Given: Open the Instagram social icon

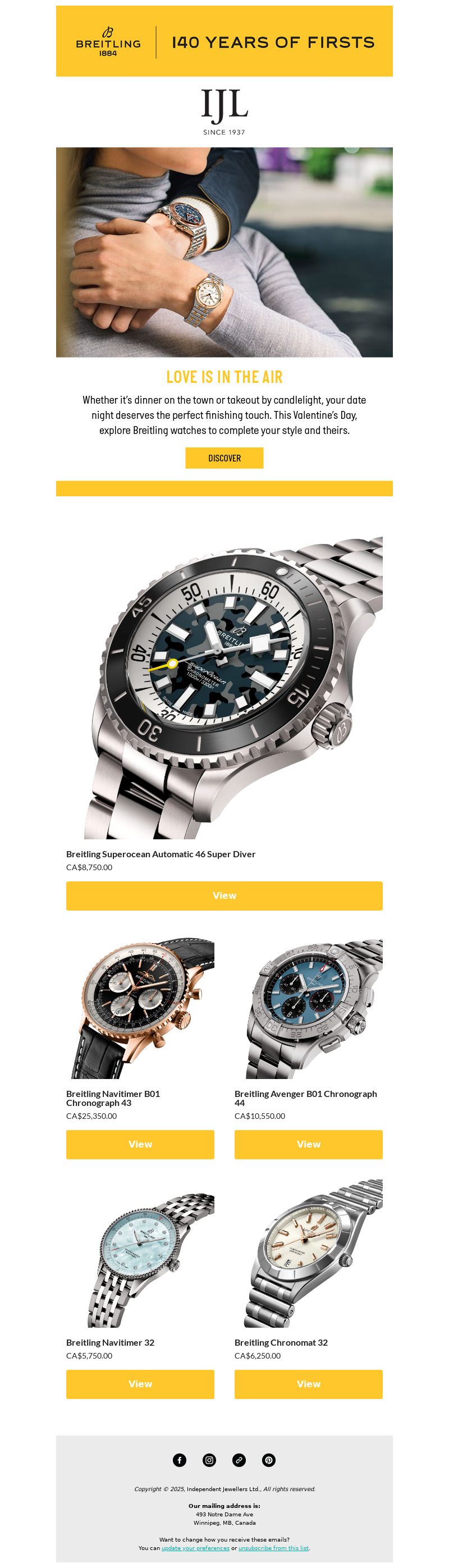Looking at the screenshot, I should pyautogui.click(x=209, y=1460).
